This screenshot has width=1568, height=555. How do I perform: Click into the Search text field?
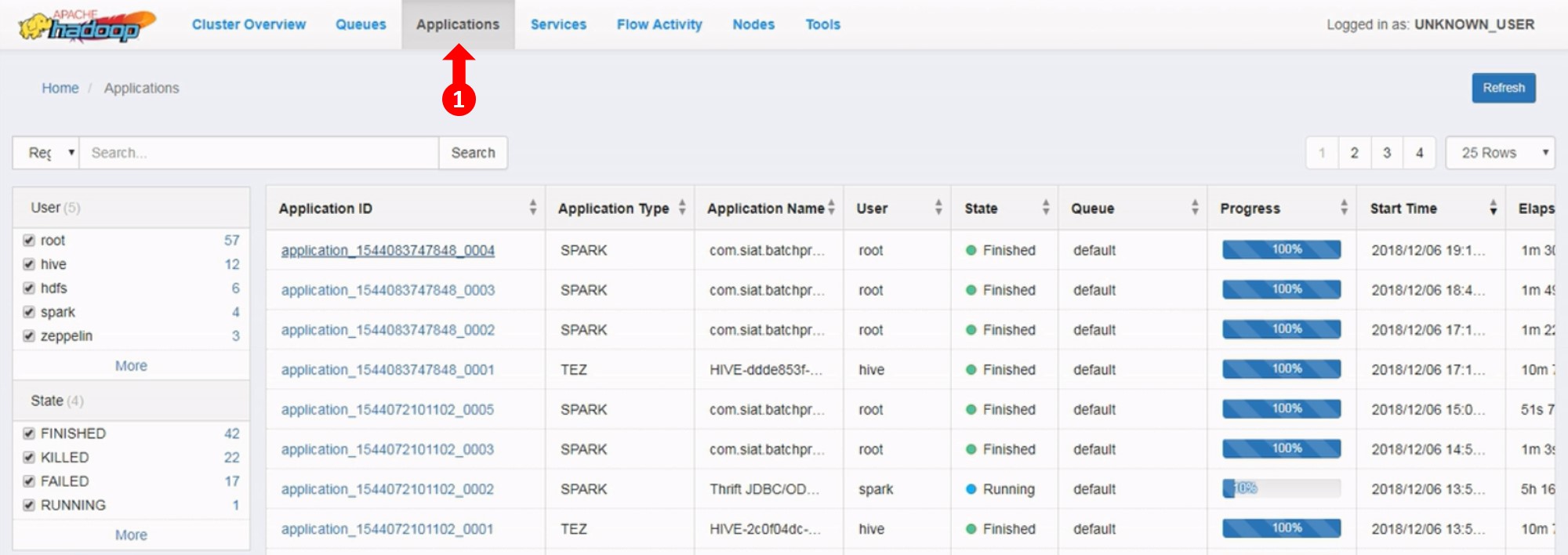pyautogui.click(x=259, y=153)
